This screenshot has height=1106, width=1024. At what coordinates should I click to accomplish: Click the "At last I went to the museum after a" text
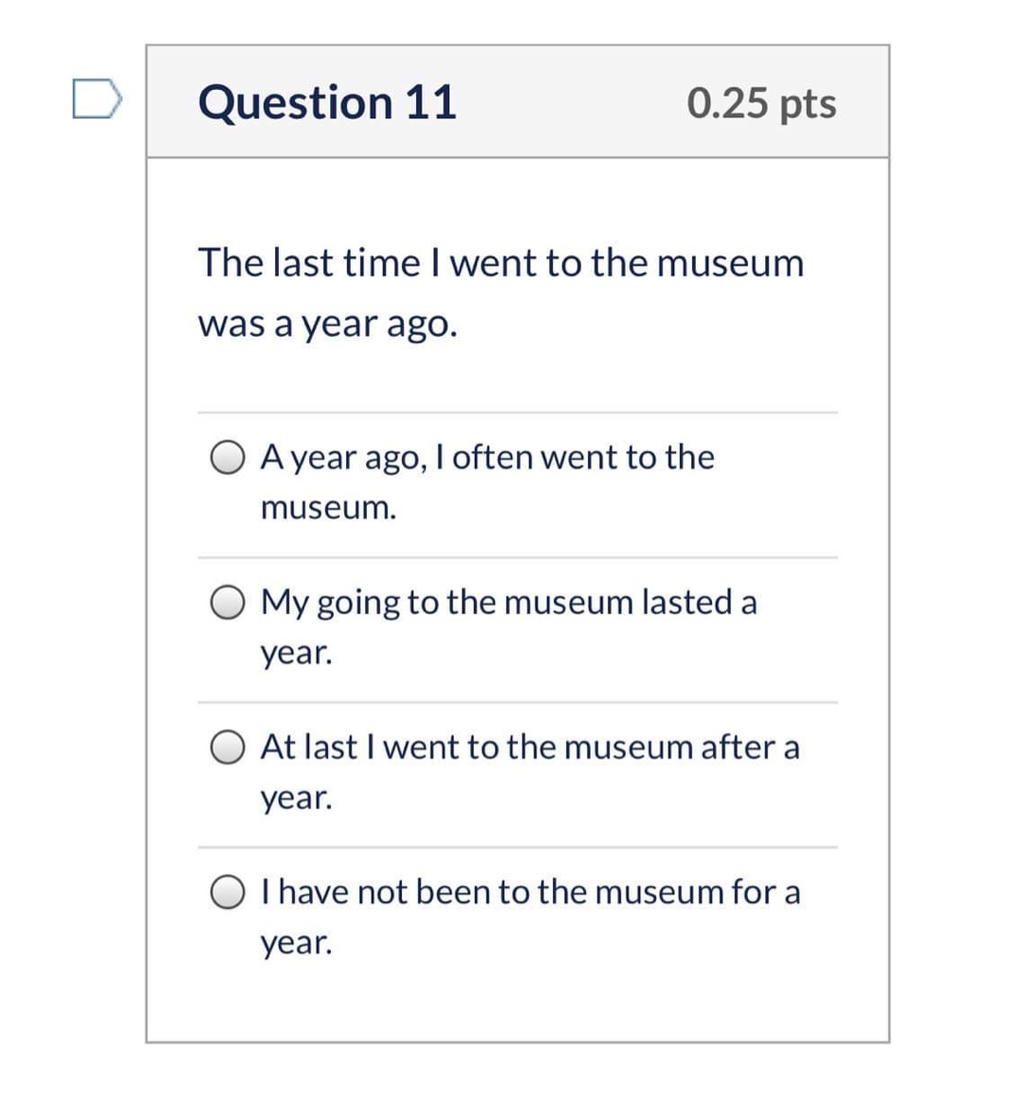pyautogui.click(x=530, y=747)
